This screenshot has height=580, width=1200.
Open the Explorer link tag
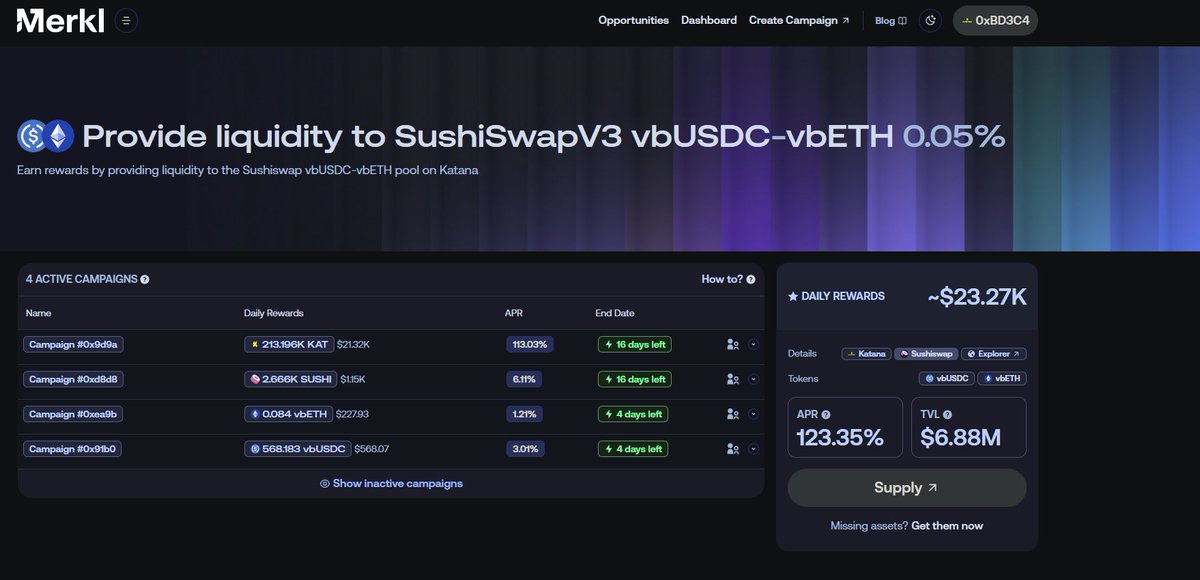(x=995, y=354)
